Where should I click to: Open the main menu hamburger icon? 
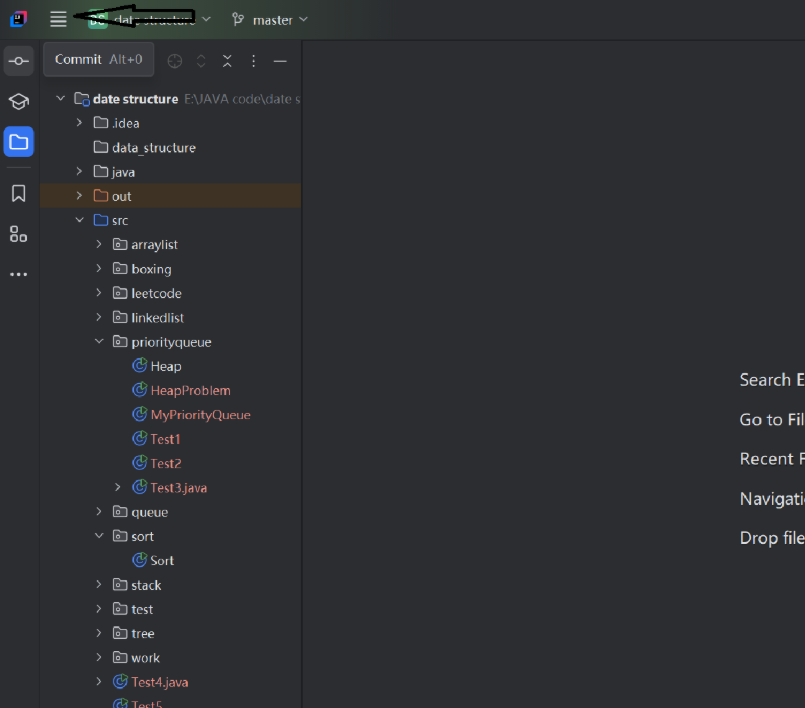[58, 20]
